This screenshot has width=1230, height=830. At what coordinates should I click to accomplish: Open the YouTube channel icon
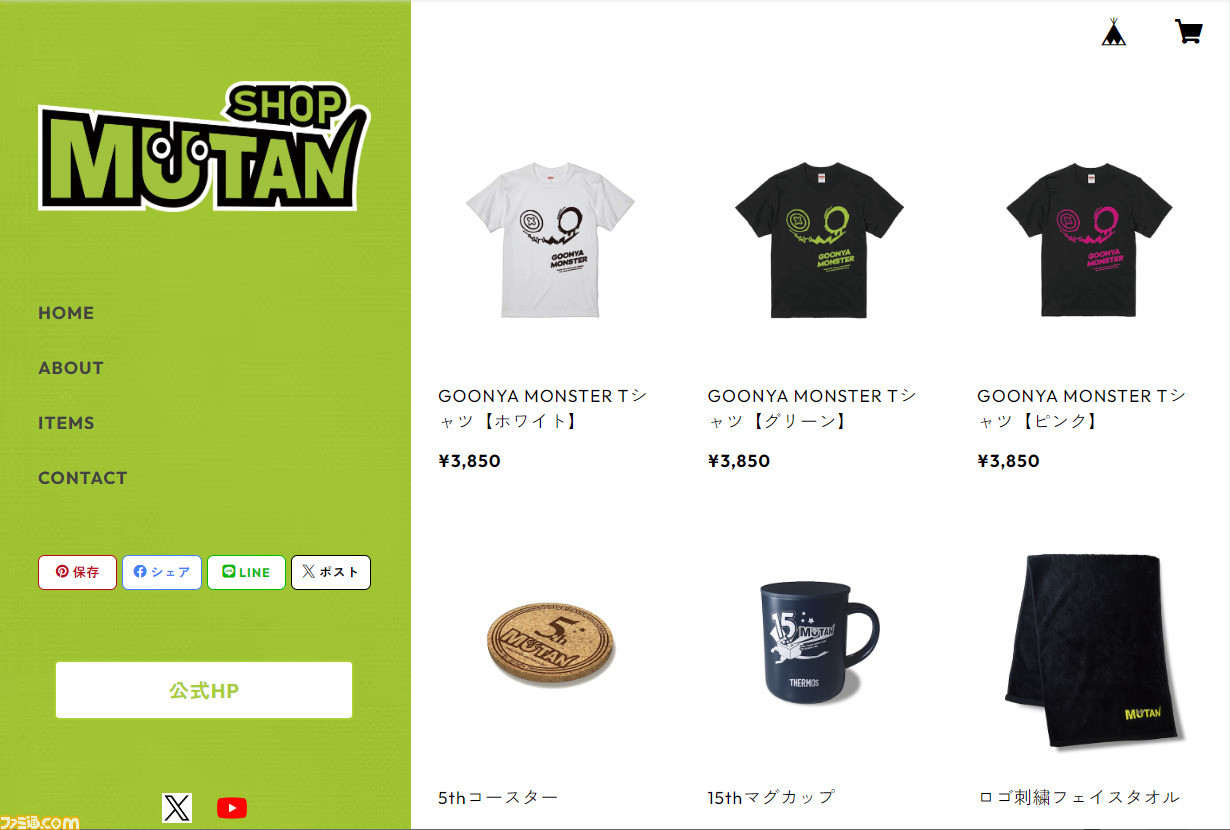click(231, 807)
